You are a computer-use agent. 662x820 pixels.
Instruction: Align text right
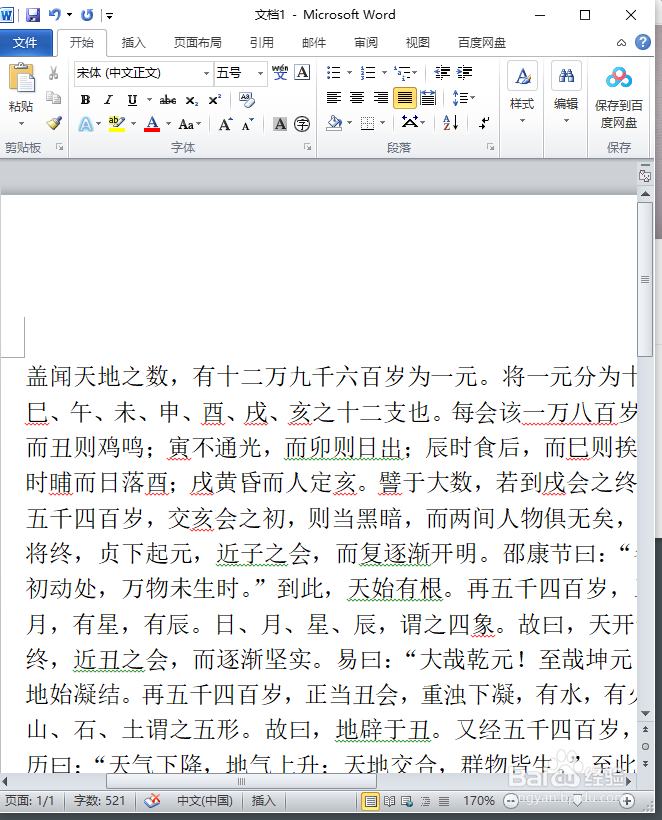point(381,98)
